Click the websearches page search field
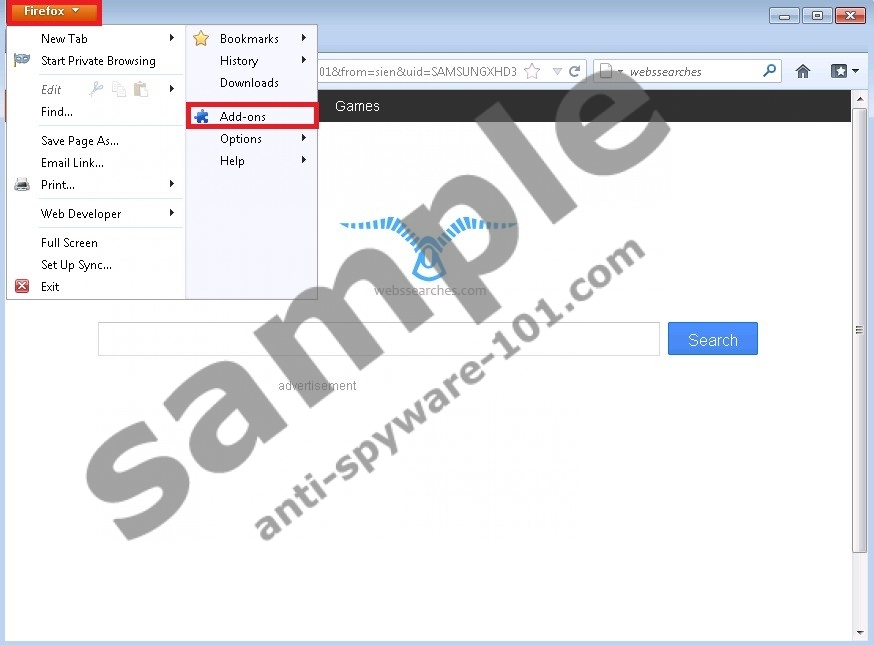Screen dimensions: 874x645 (x=378, y=339)
